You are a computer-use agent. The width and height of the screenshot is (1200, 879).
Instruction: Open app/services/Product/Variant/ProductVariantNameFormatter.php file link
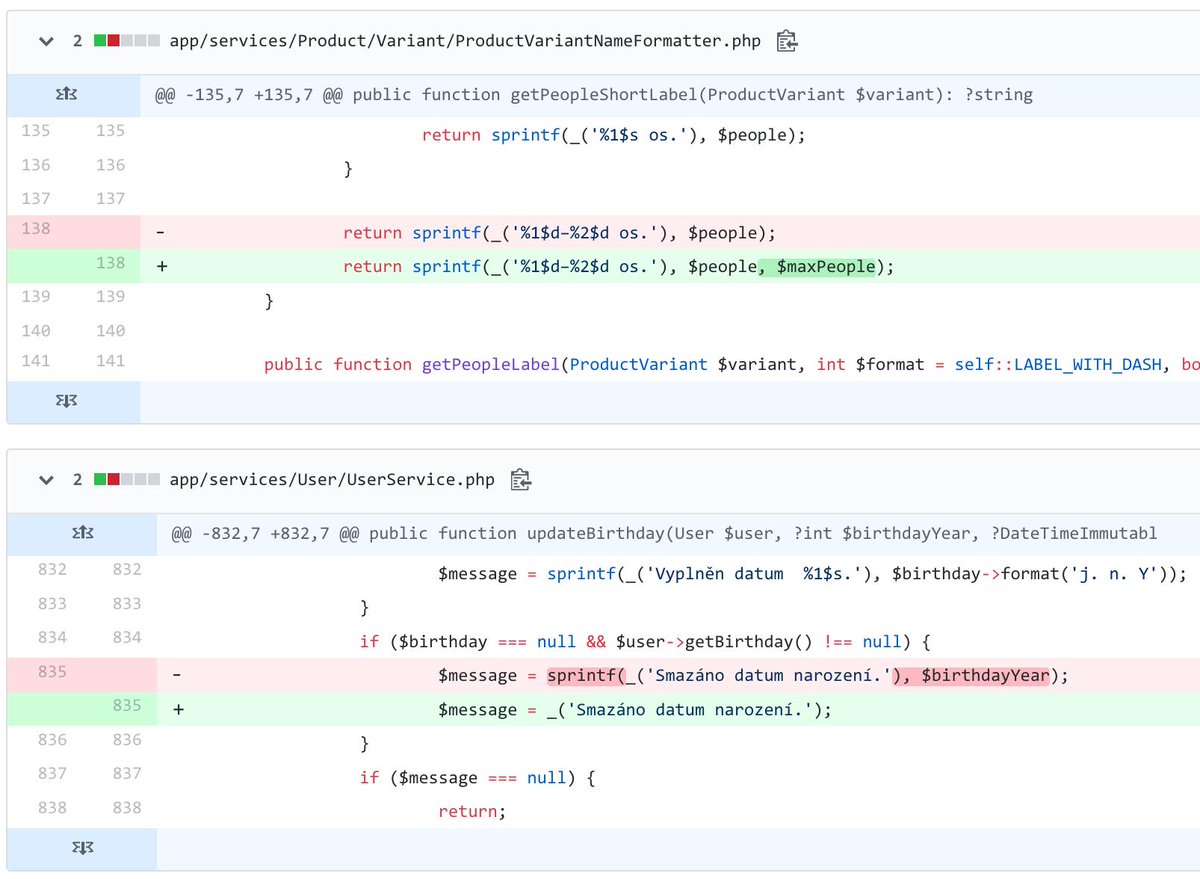coord(465,41)
